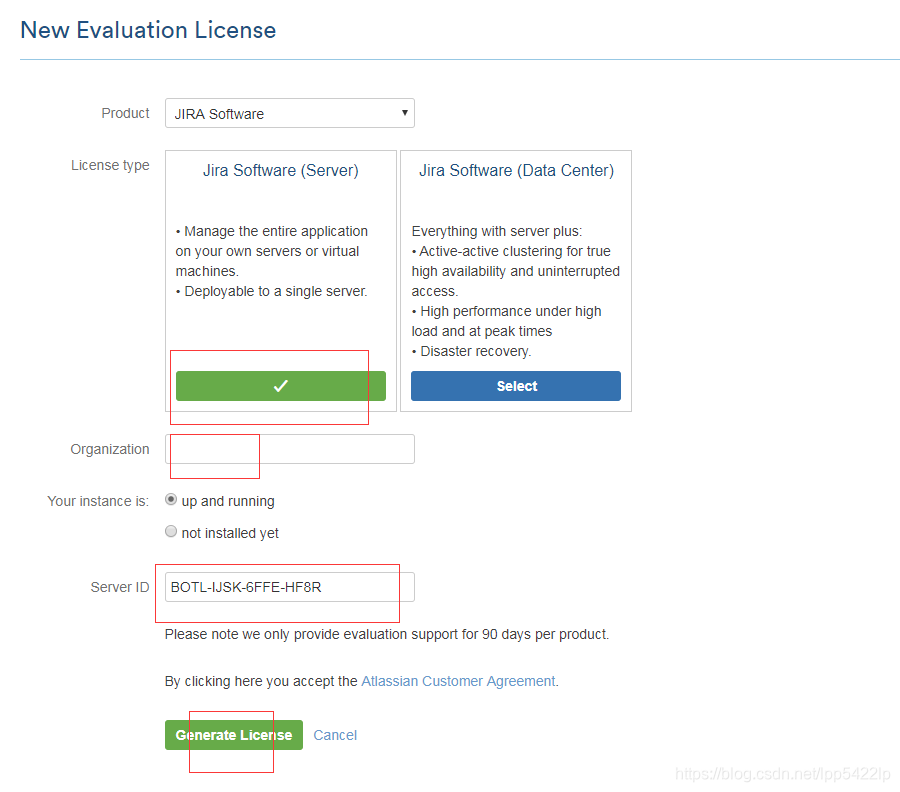The image size is (900, 792).
Task: Click the 'Product' field label
Action: 125,113
